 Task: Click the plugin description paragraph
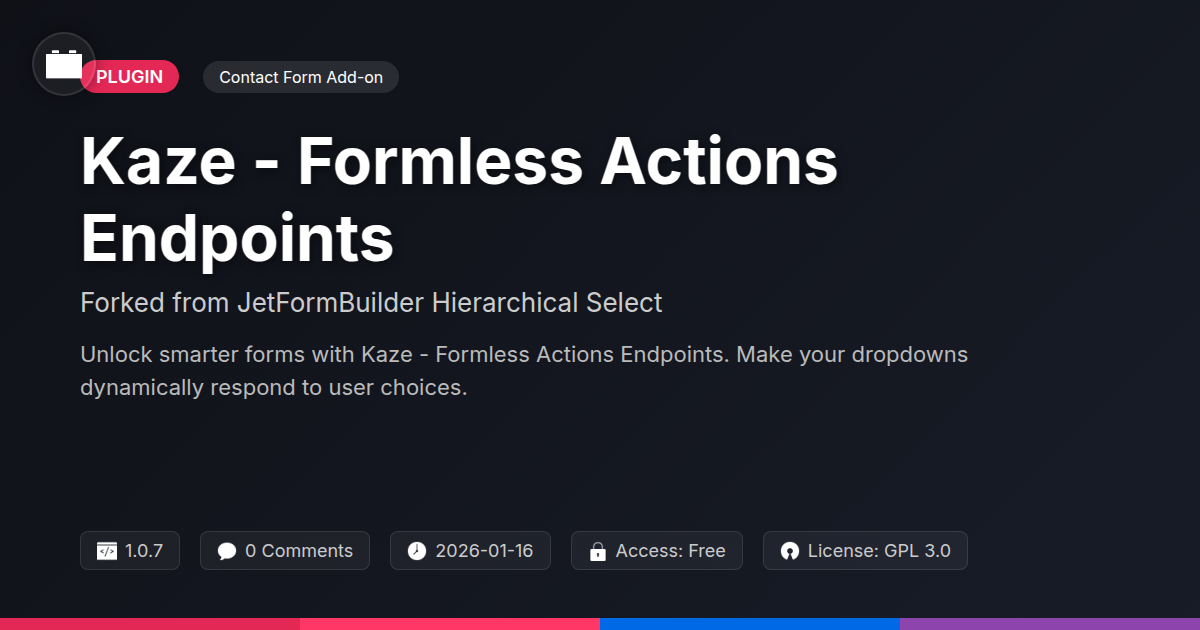(x=523, y=371)
